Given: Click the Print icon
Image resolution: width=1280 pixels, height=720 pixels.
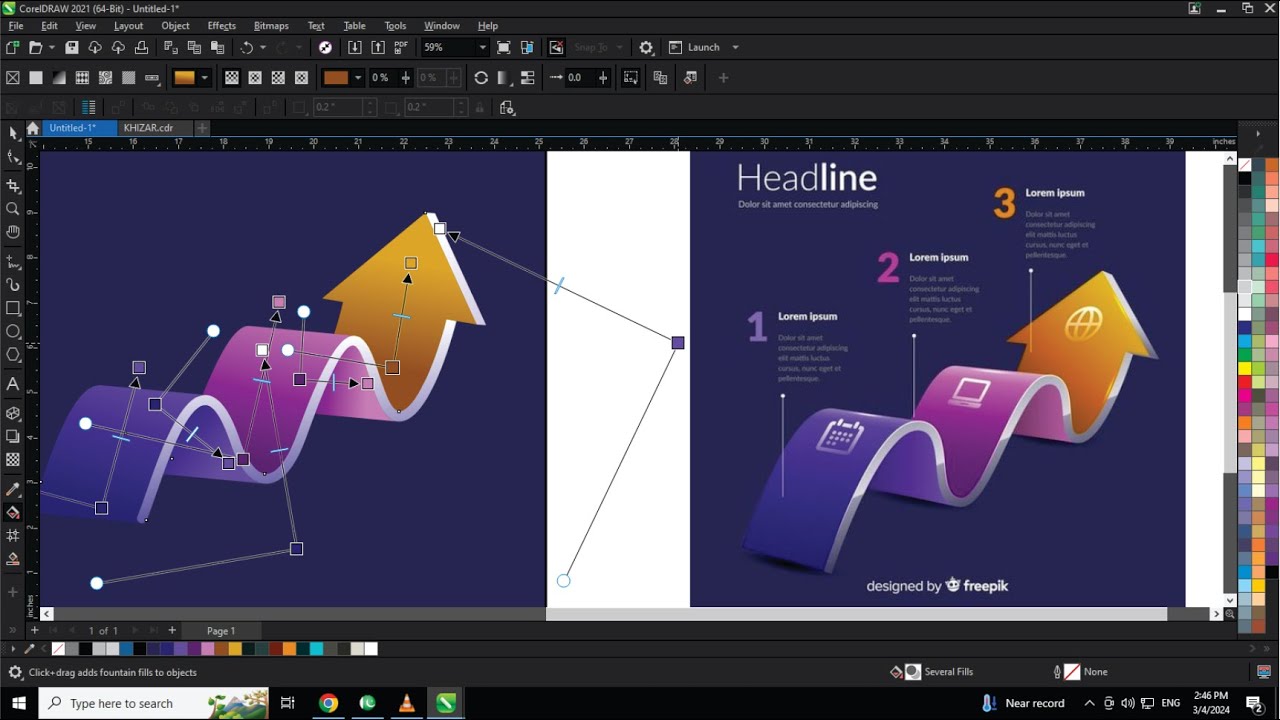Looking at the screenshot, I should 142,47.
